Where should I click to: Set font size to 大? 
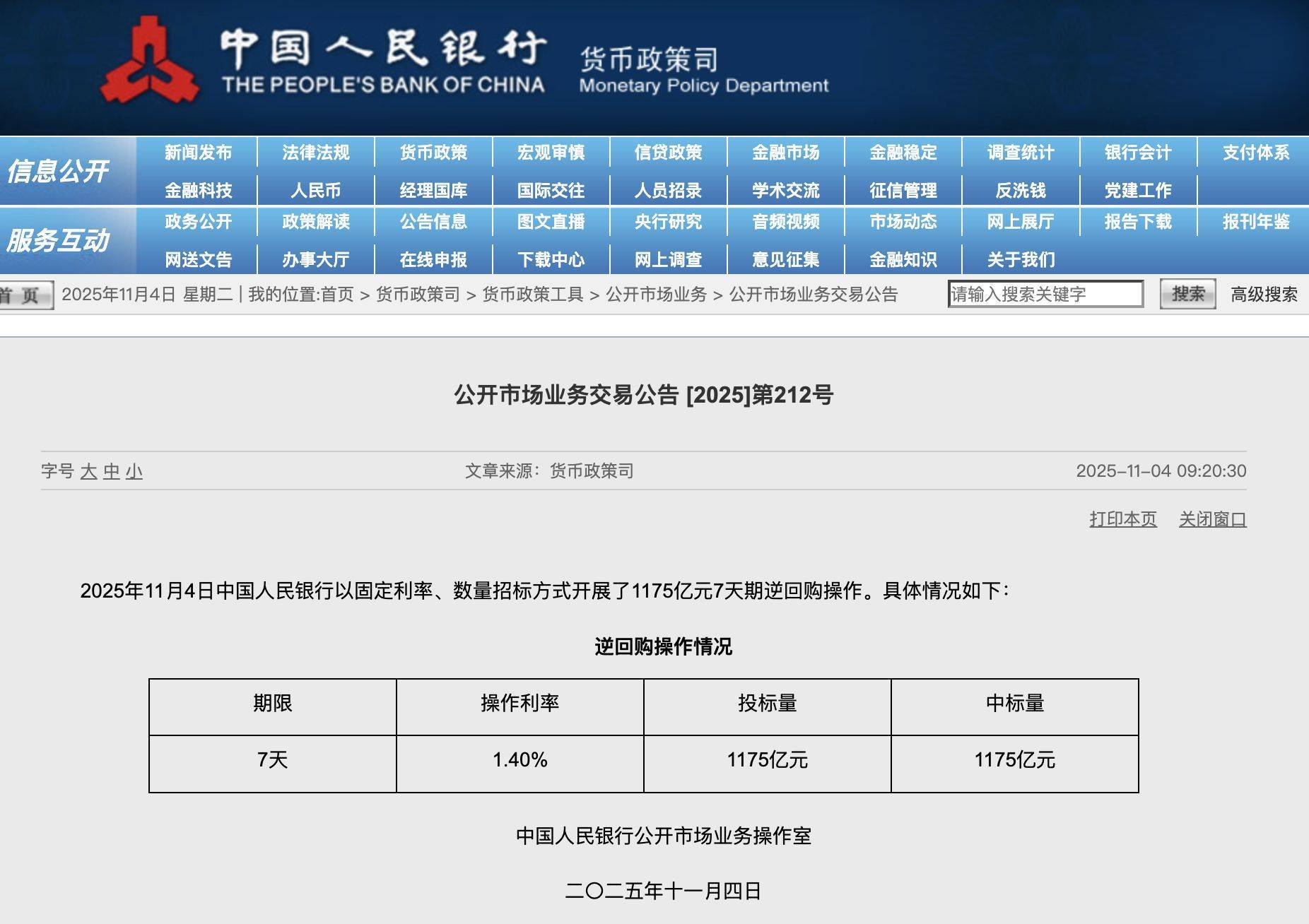pyautogui.click(x=88, y=471)
